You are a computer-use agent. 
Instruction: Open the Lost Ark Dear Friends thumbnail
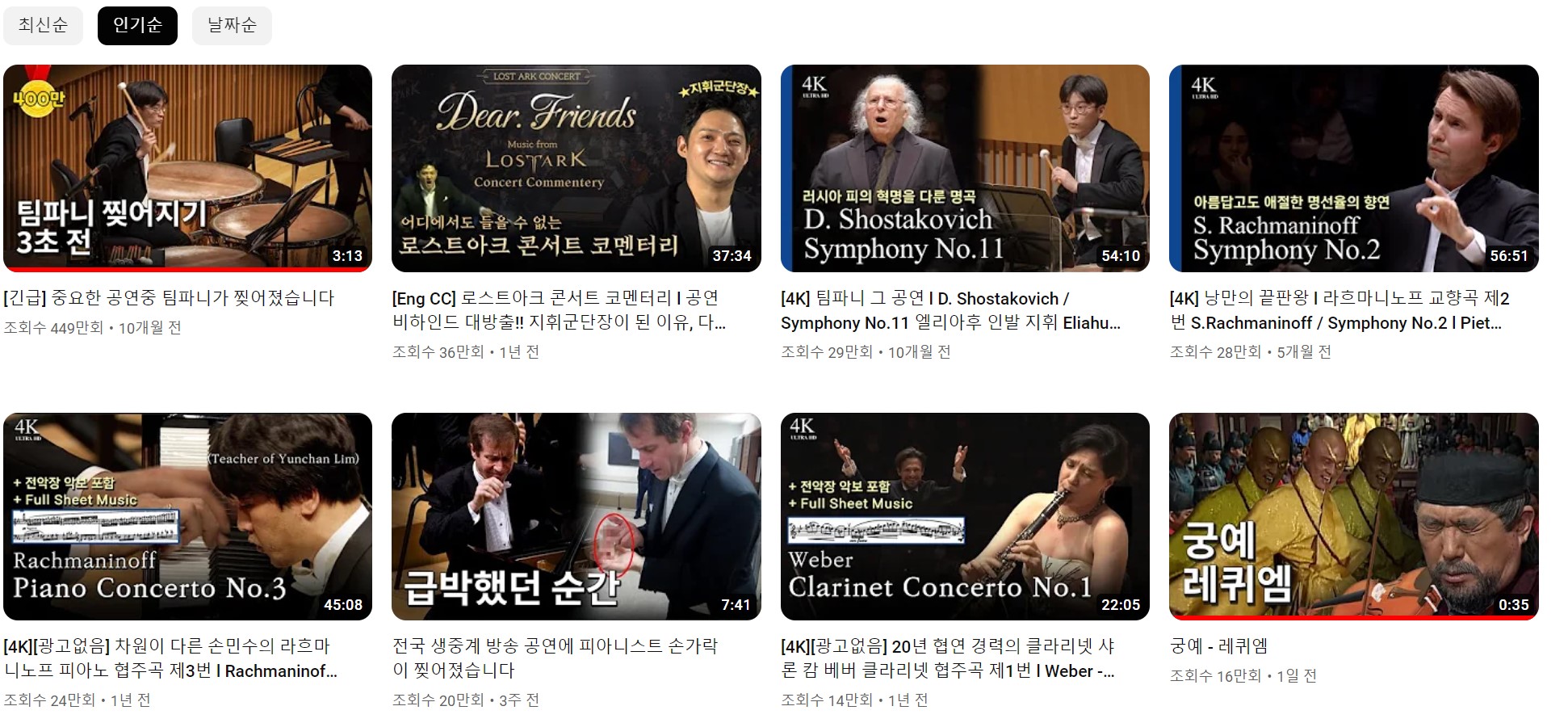pos(576,168)
